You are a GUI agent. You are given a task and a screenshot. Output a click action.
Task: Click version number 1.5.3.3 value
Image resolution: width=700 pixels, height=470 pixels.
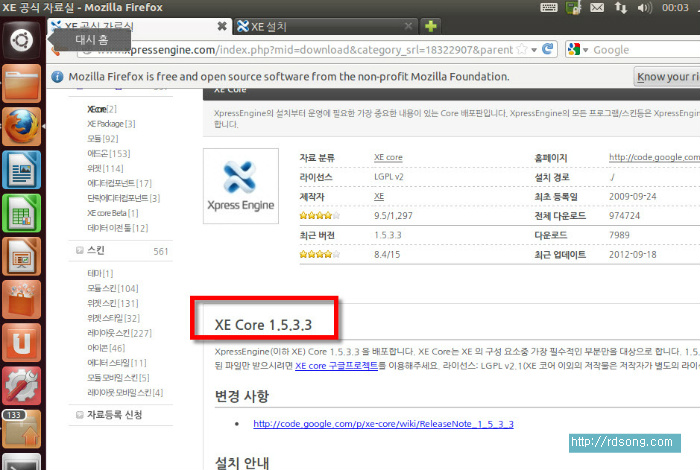[388, 235]
